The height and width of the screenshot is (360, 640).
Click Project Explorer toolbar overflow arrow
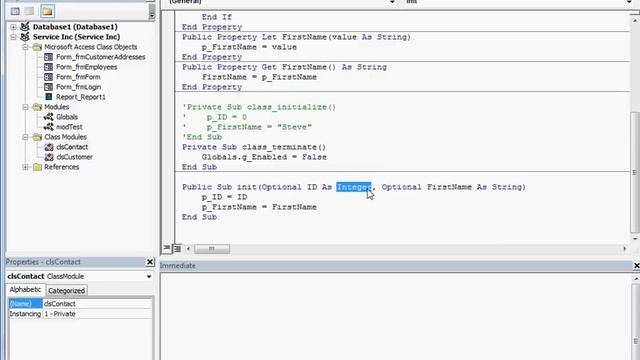click(152, 12)
